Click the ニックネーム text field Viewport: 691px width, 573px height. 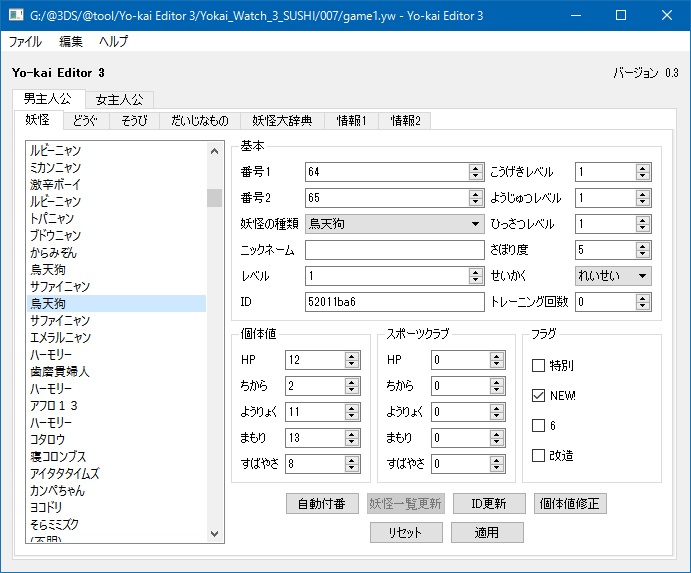394,250
